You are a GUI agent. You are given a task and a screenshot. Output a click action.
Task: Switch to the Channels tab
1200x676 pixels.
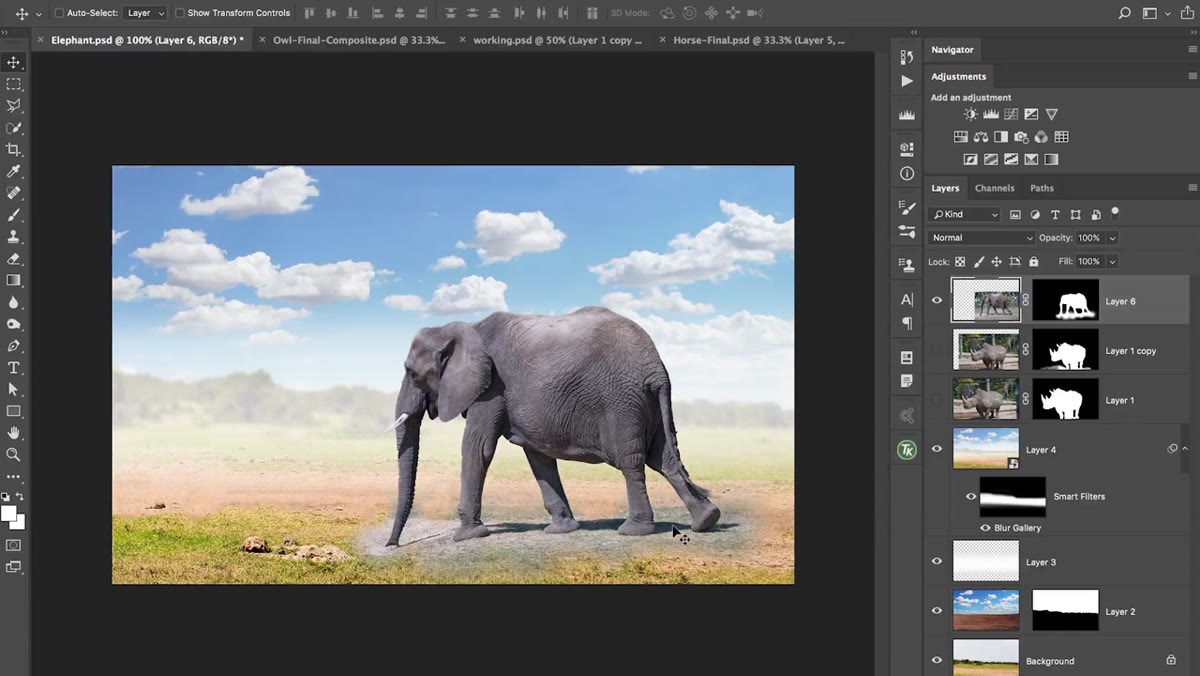(994, 188)
